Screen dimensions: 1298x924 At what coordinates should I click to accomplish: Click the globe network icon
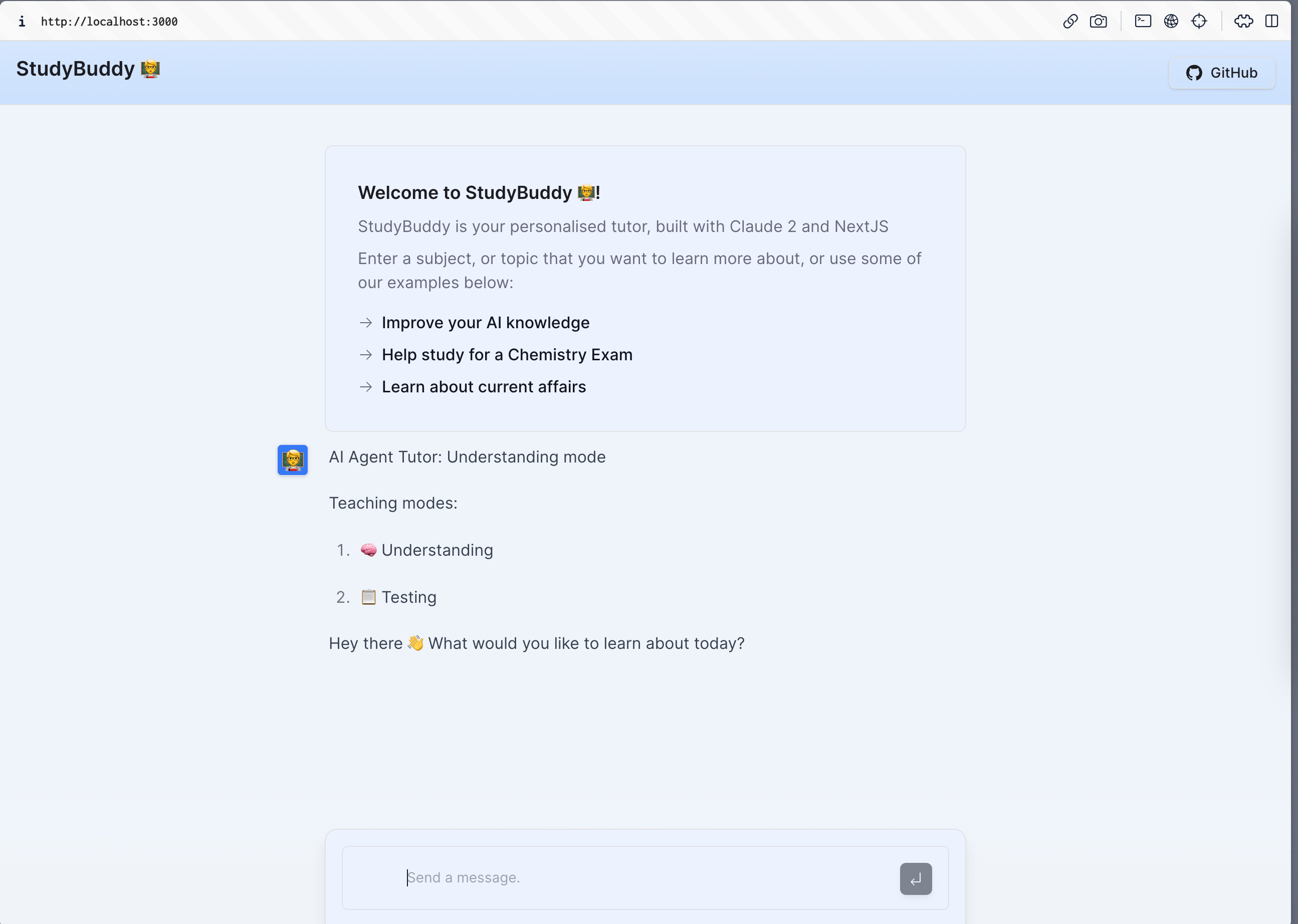click(x=1171, y=22)
